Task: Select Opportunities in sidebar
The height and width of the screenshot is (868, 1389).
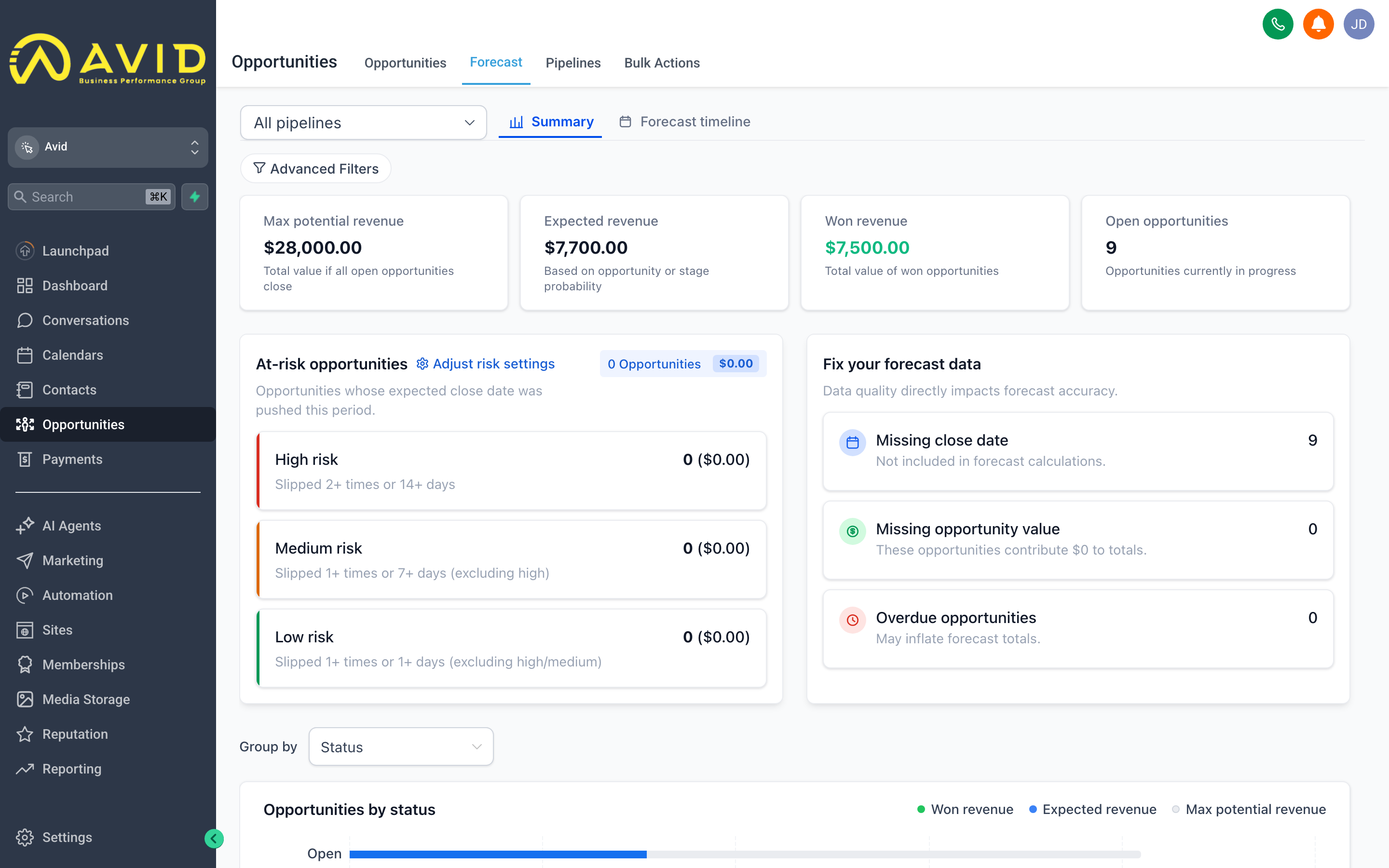Action: click(108, 424)
